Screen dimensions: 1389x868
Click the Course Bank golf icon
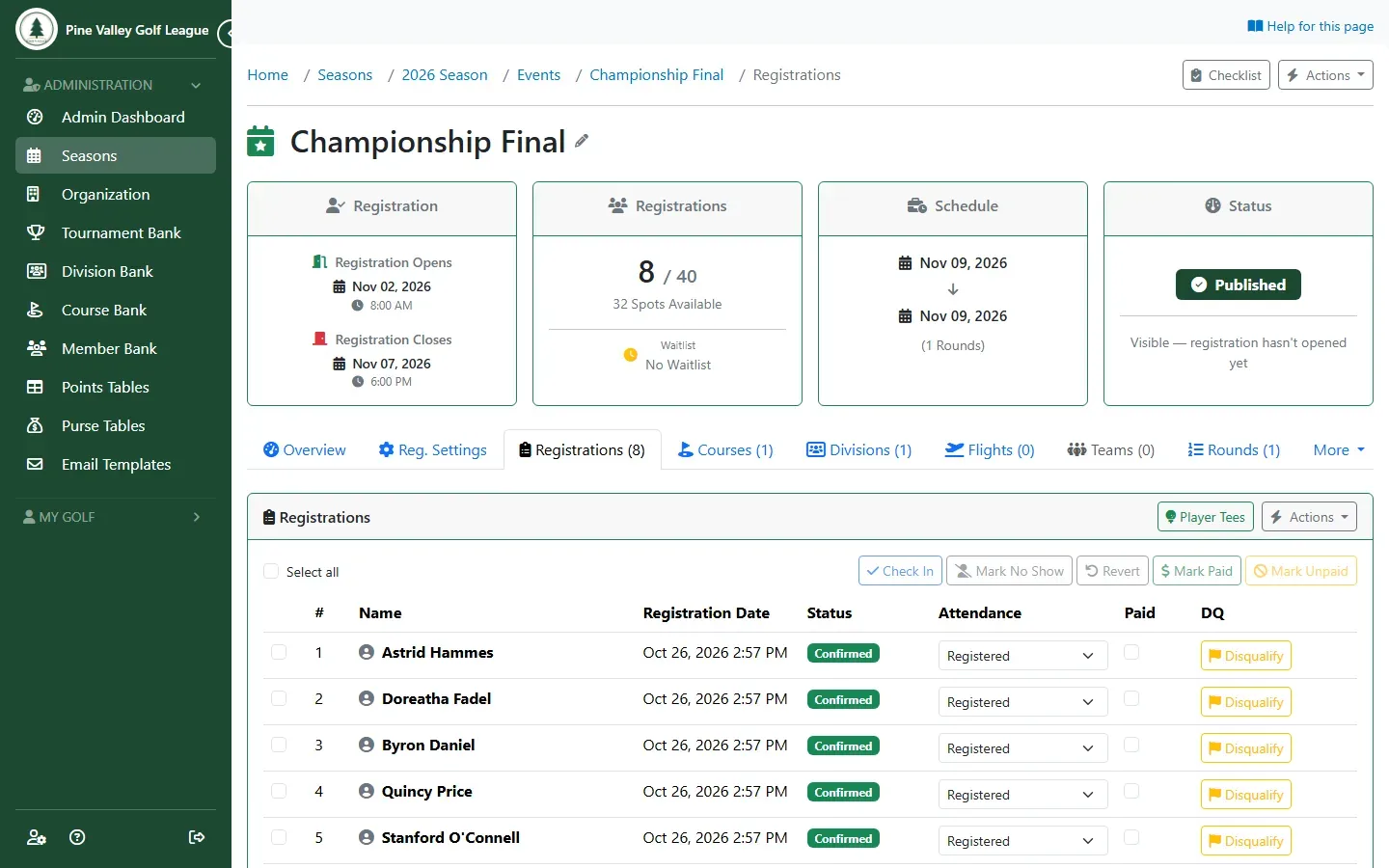[x=35, y=310]
